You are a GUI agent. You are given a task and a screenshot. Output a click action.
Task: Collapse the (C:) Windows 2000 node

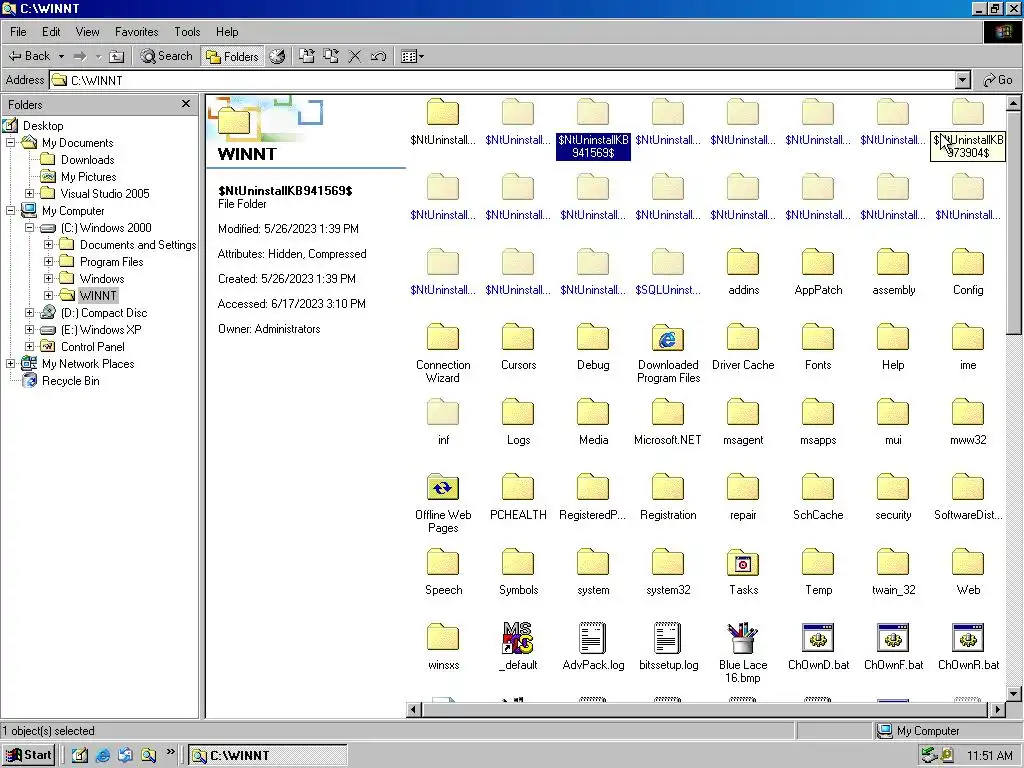29,227
